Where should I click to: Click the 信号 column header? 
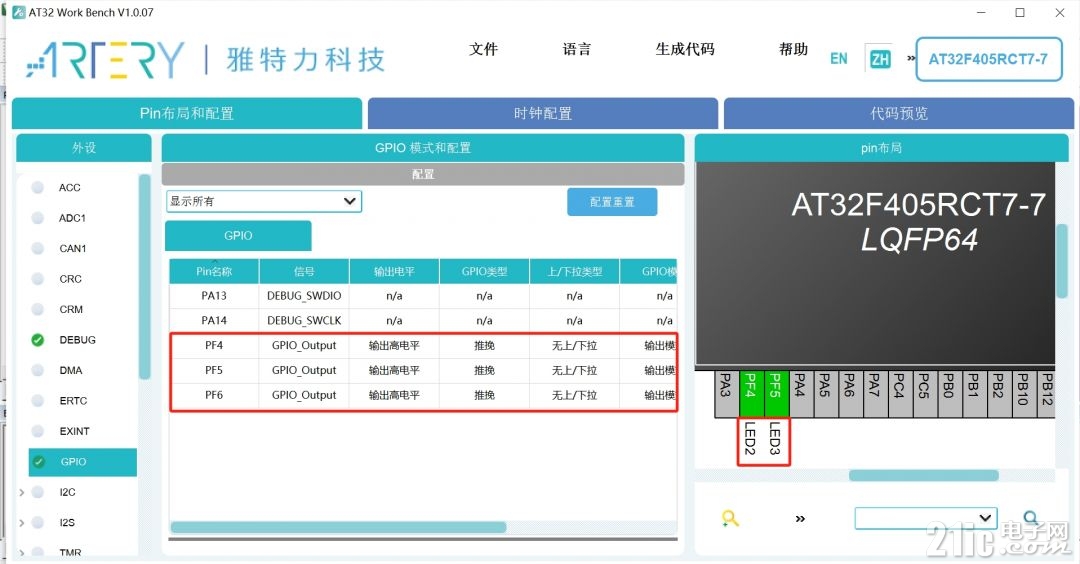click(x=304, y=271)
